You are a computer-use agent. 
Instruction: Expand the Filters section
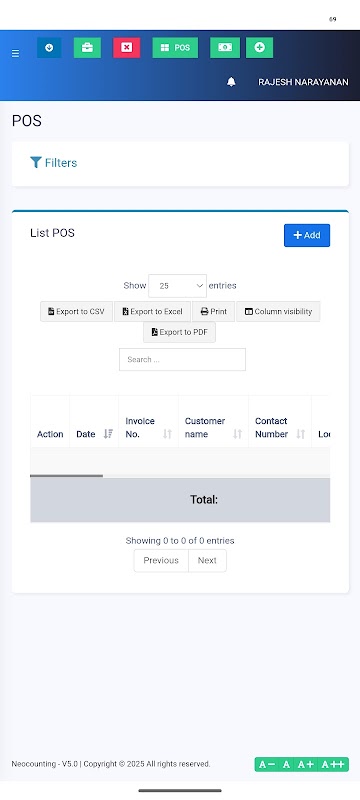54,163
